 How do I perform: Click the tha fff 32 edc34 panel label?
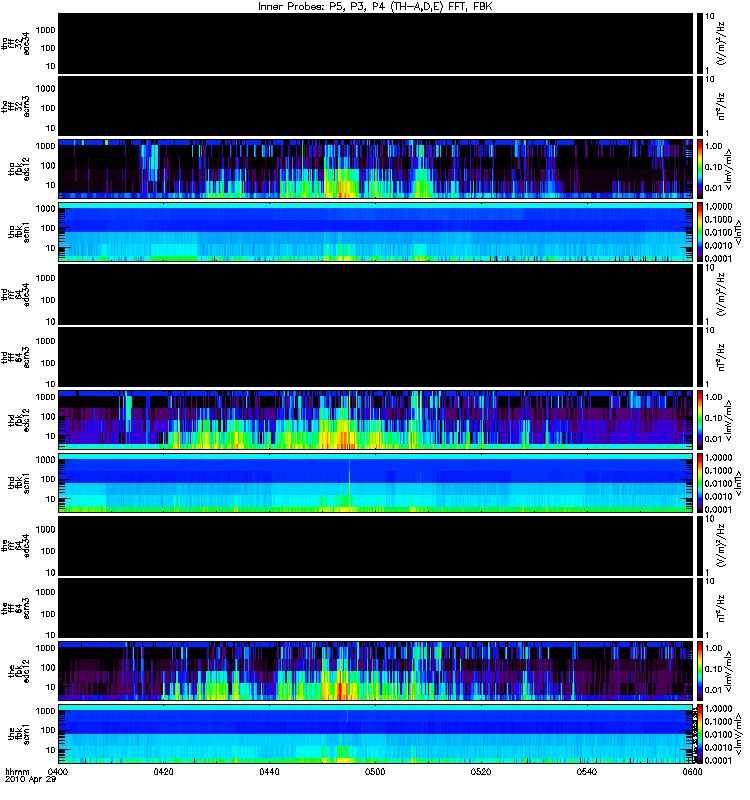pyautogui.click(x=16, y=44)
